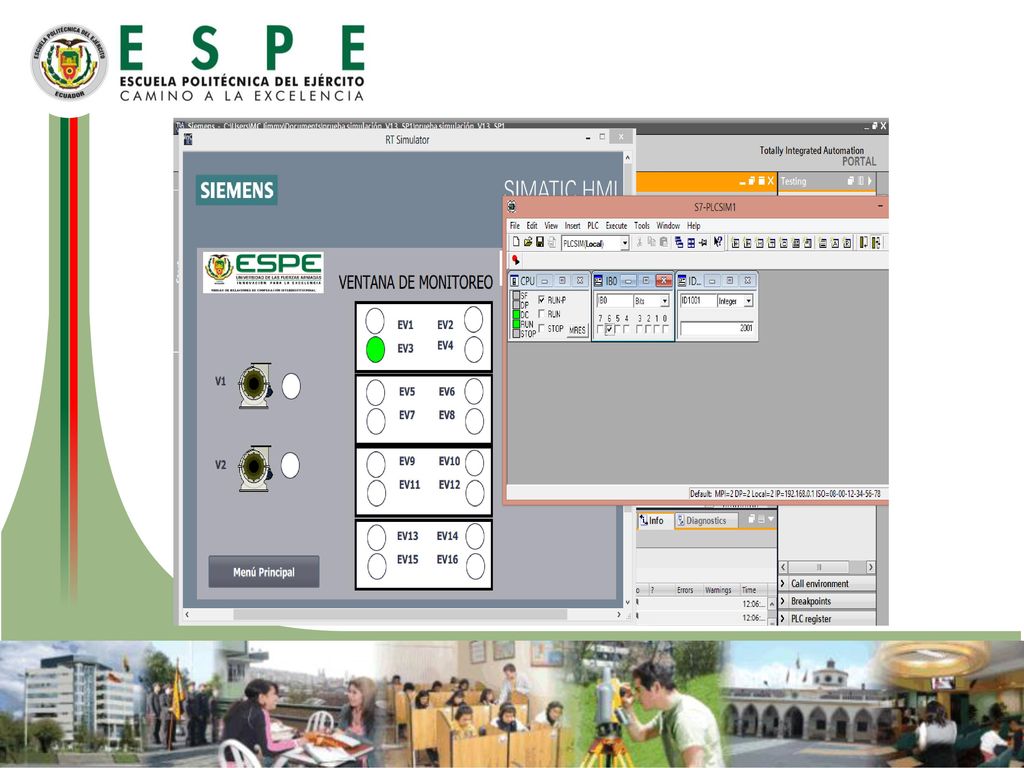The height and width of the screenshot is (768, 1024).
Task: Open the Info panel options dropdown arrow
Action: tap(771, 519)
